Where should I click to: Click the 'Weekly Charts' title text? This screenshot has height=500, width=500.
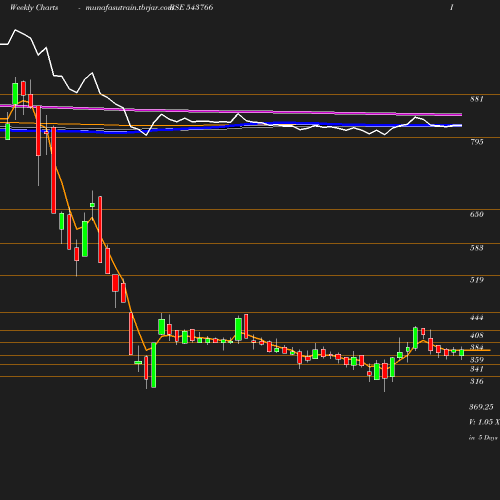[34, 7]
